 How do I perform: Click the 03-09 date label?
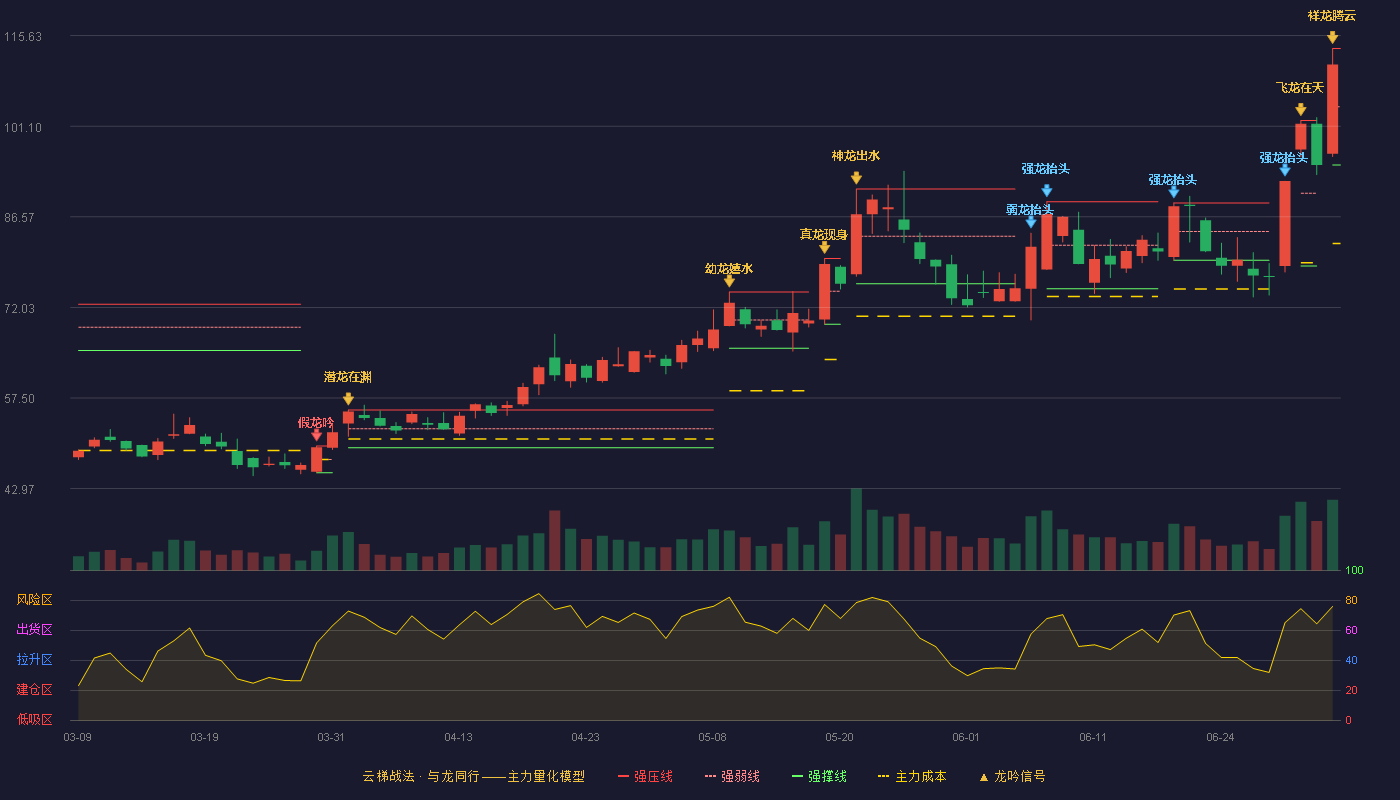(77, 737)
